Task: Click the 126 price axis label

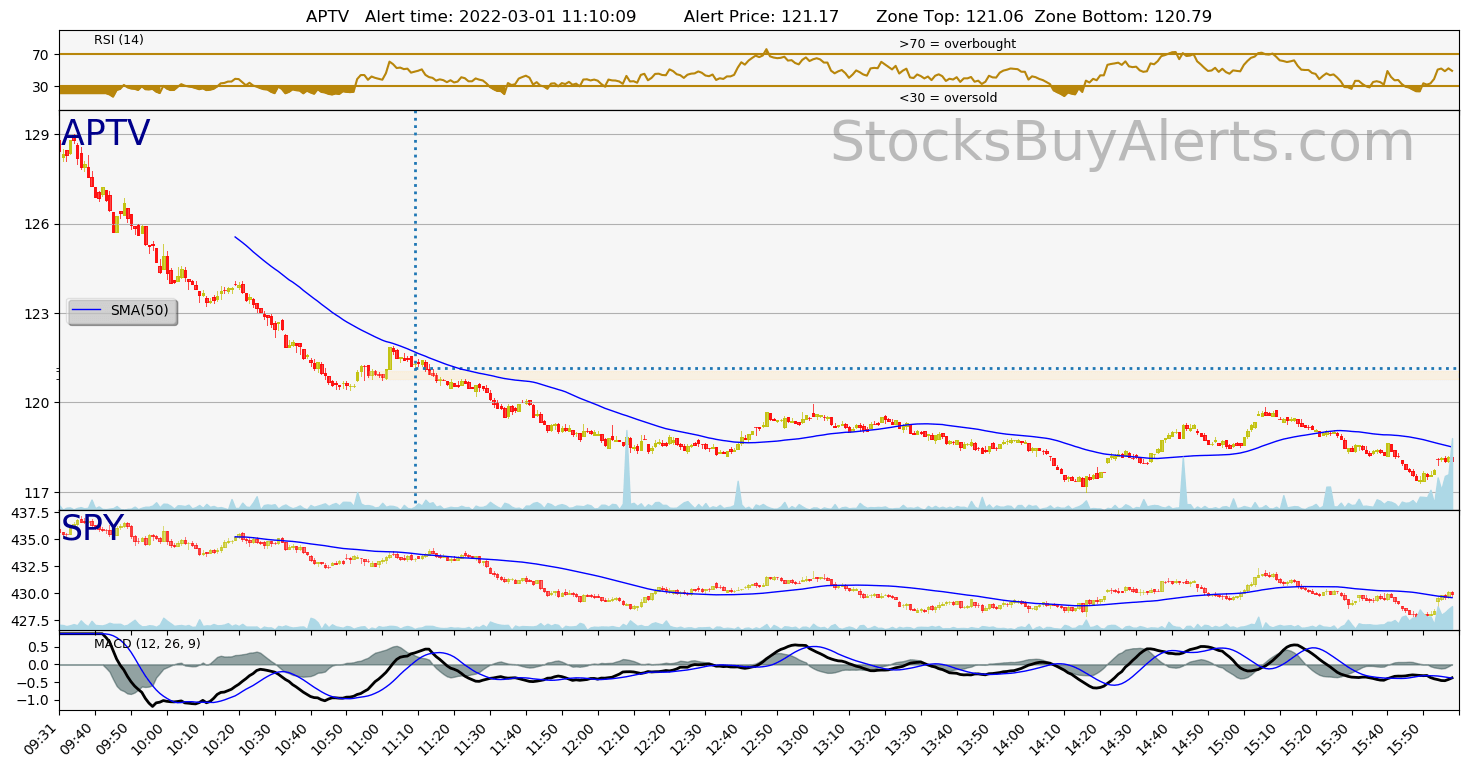Action: click(x=37, y=224)
